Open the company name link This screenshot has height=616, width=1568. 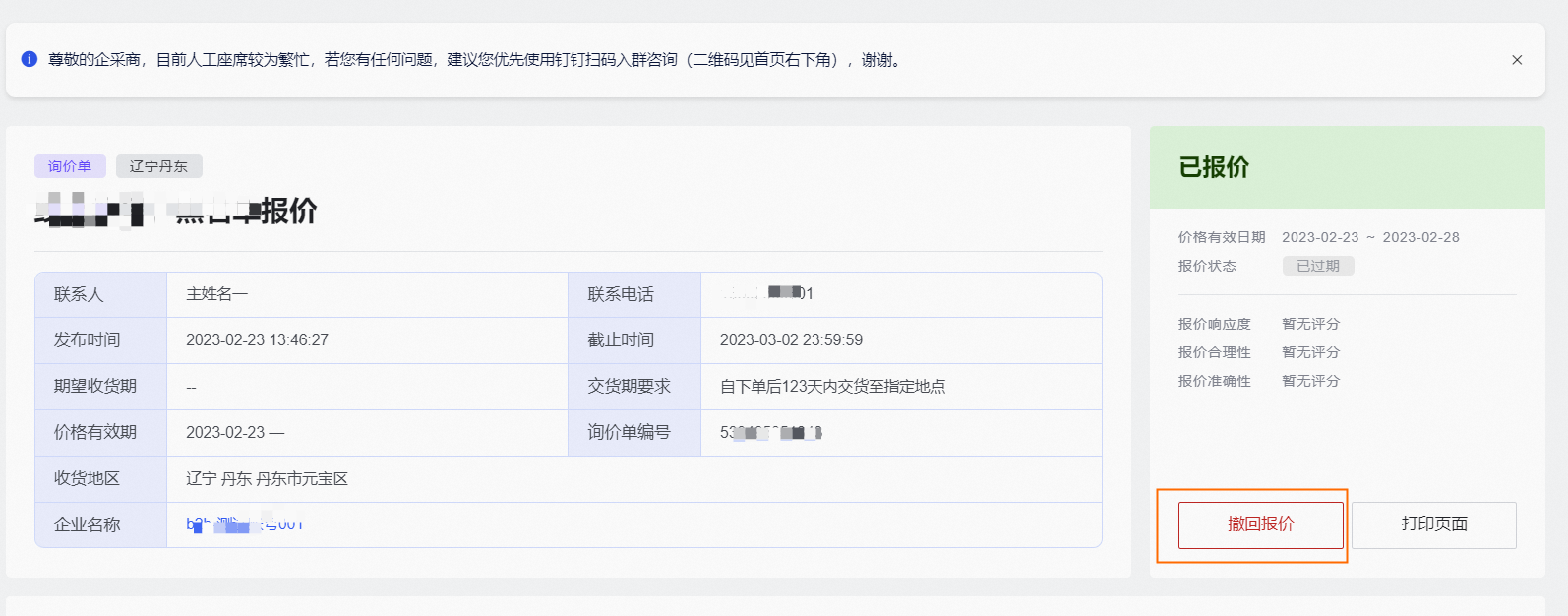[245, 524]
